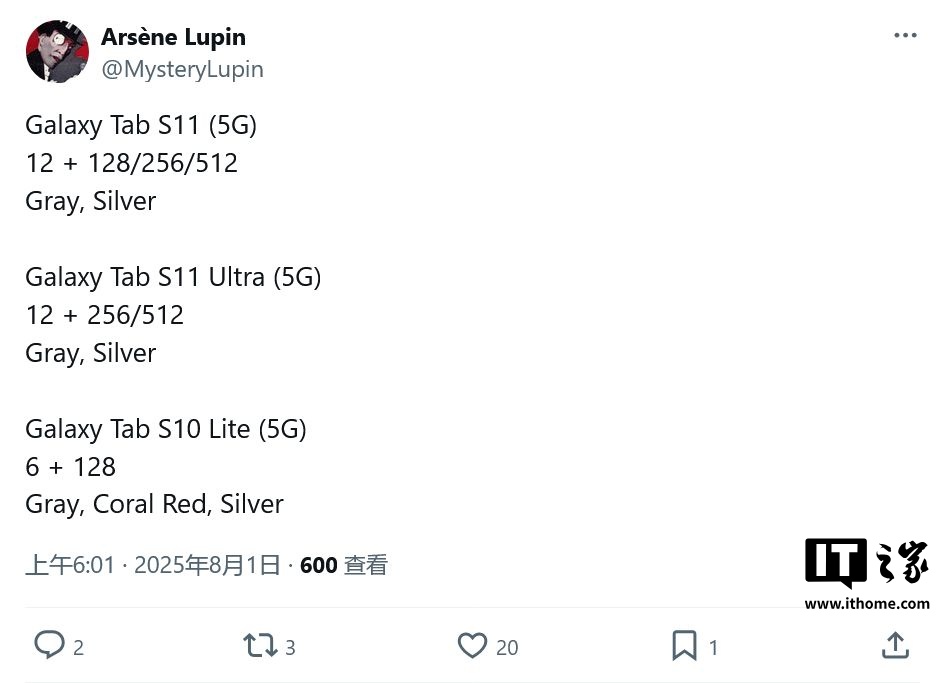Open the @MysteryLupin handle link
Image resolution: width=945 pixels, height=683 pixels.
(182, 69)
